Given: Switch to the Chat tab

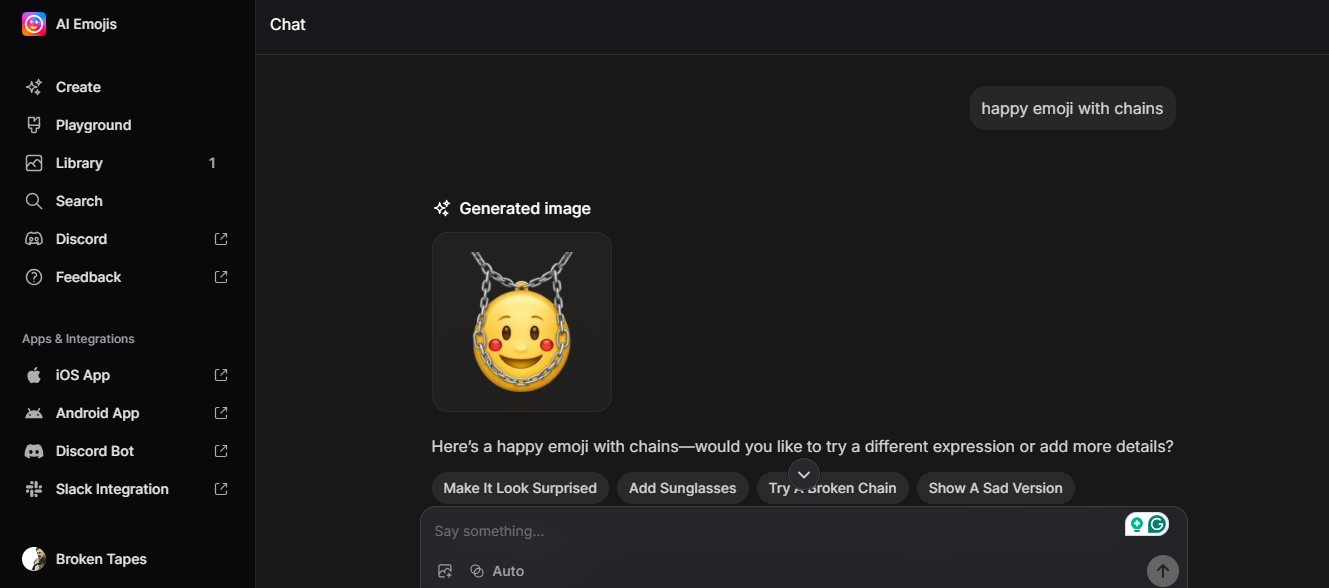Looking at the screenshot, I should tap(287, 24).
